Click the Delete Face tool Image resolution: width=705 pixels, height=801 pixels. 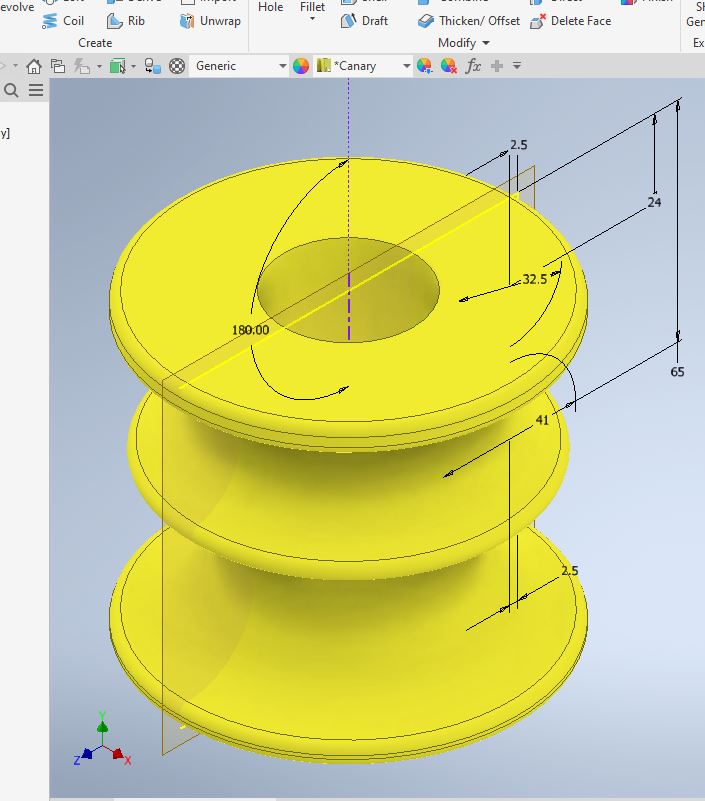(x=570, y=21)
